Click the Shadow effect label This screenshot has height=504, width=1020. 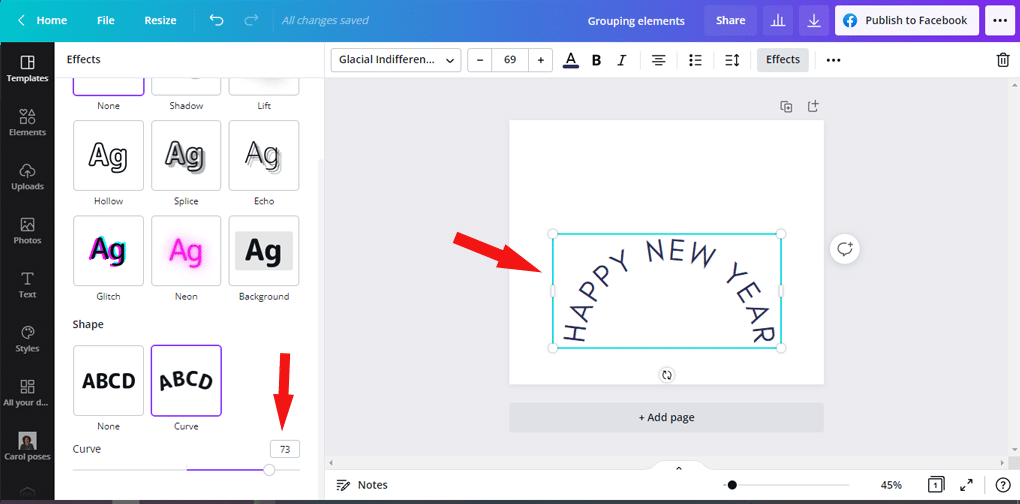point(186,105)
